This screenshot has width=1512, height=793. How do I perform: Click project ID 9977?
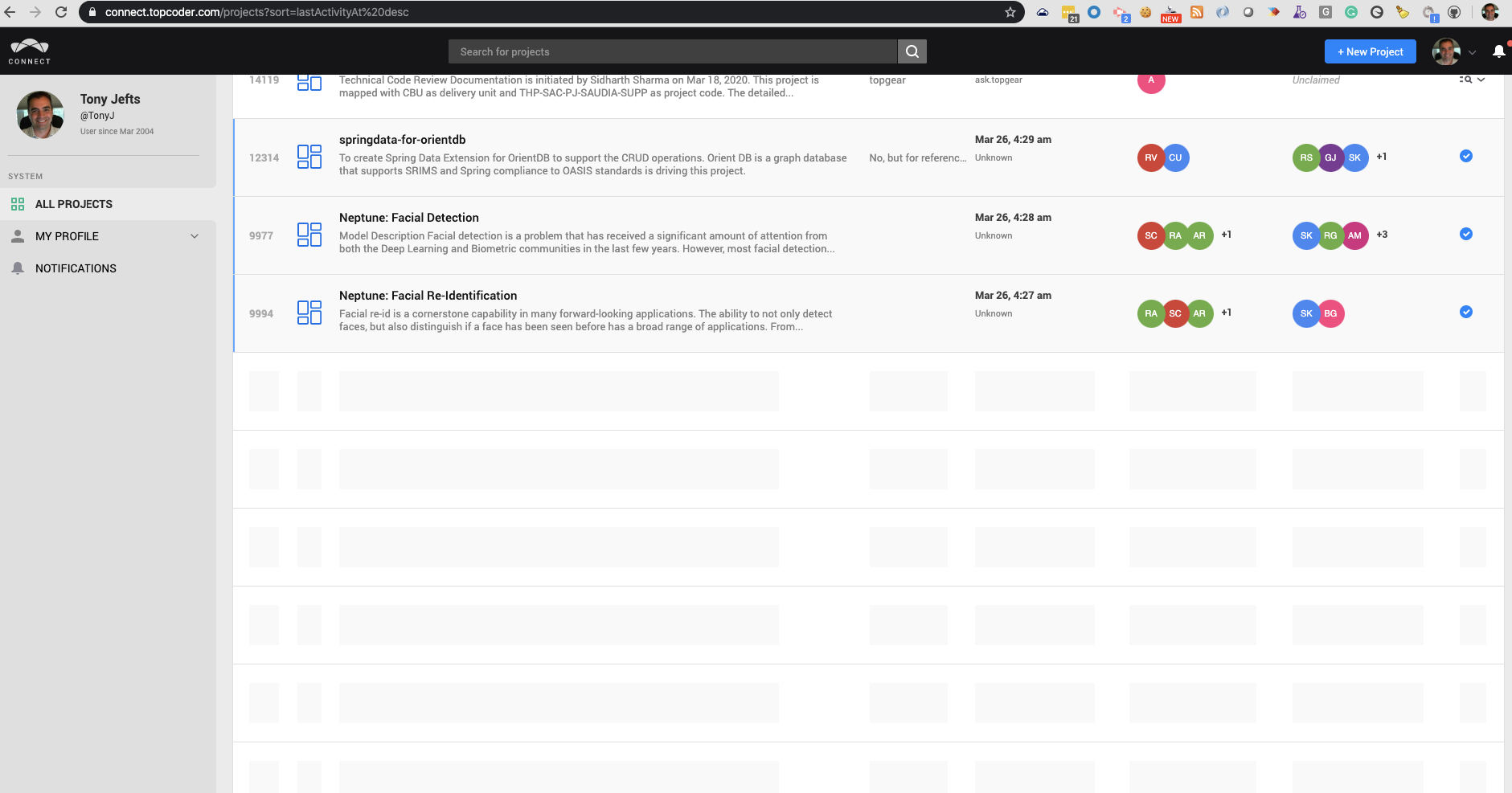(x=261, y=235)
